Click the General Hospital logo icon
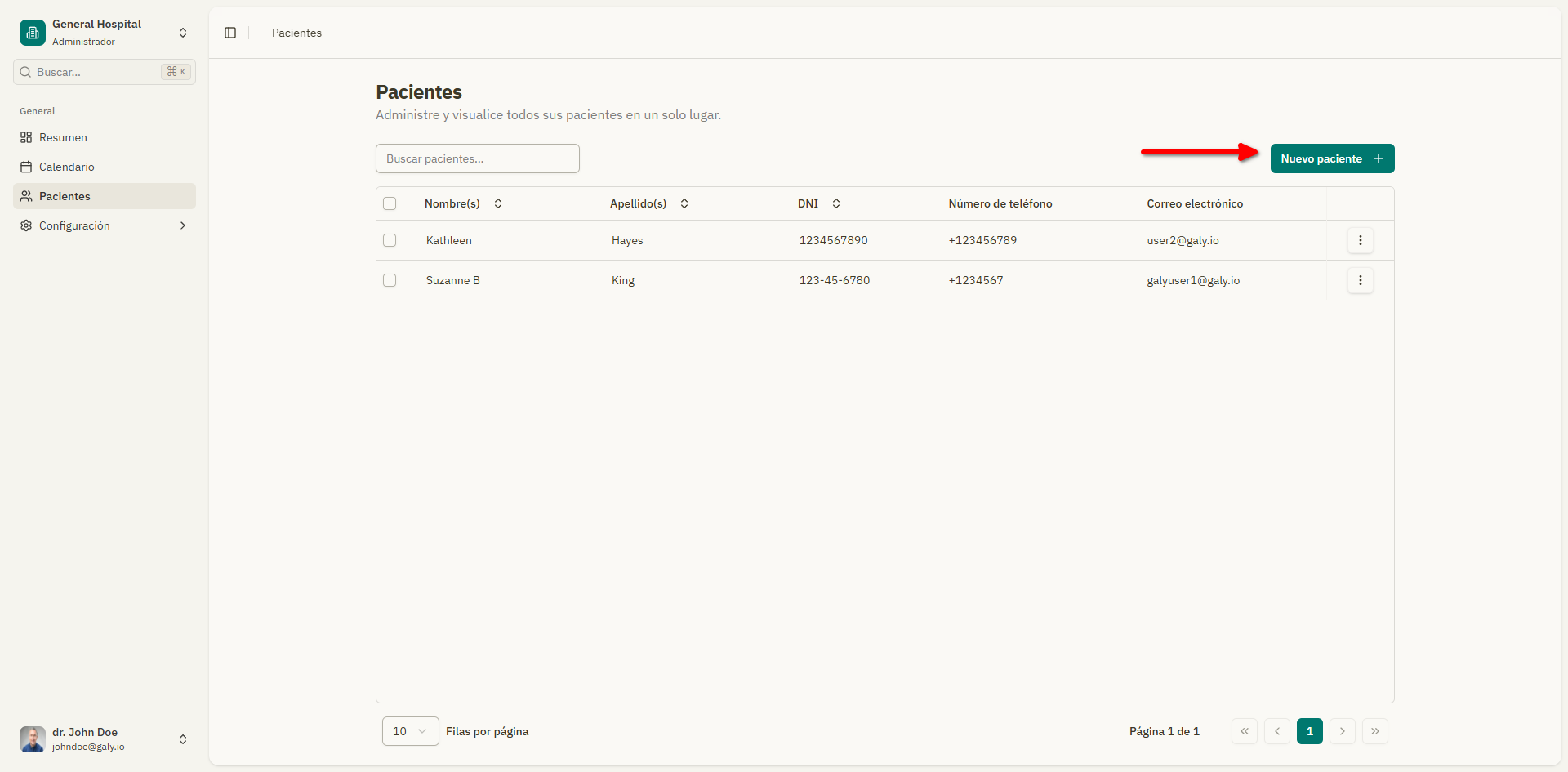1568x772 pixels. 33,33
